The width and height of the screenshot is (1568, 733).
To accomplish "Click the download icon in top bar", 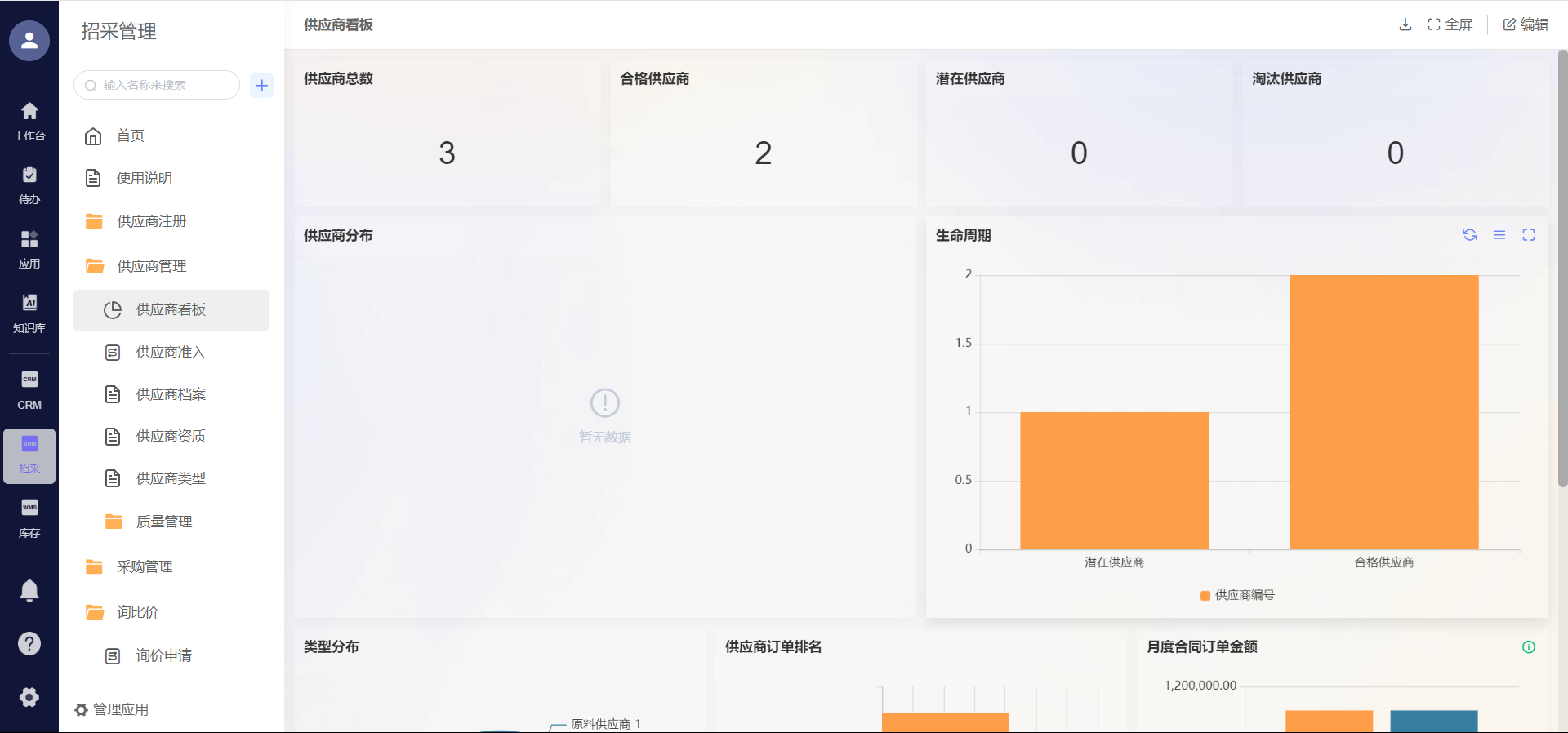I will pyautogui.click(x=1405, y=24).
